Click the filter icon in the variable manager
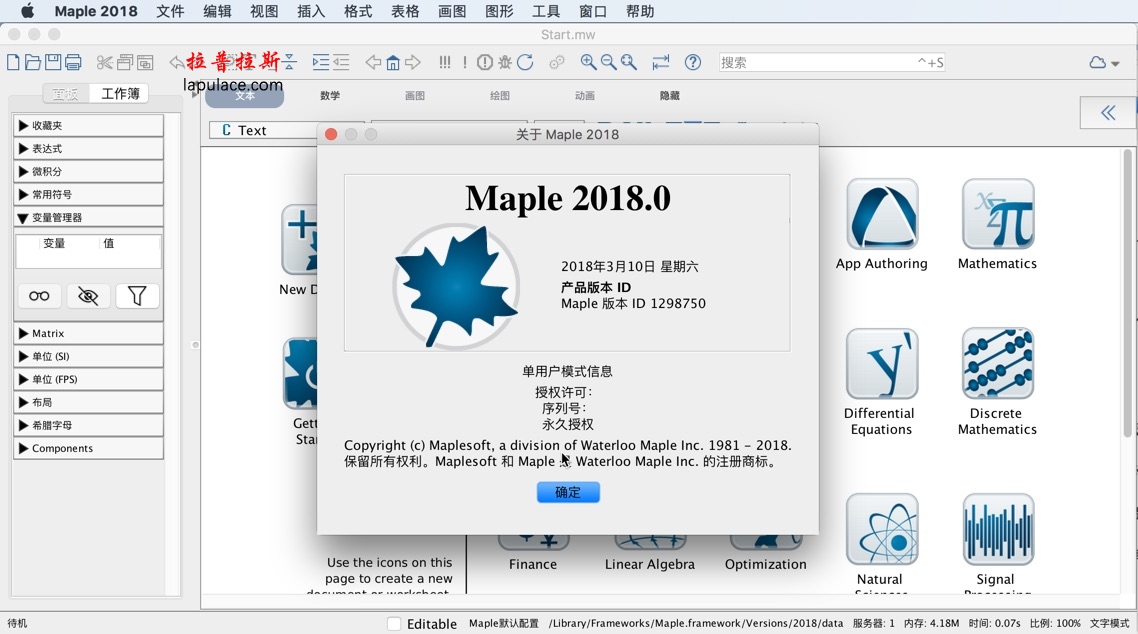 tap(138, 296)
